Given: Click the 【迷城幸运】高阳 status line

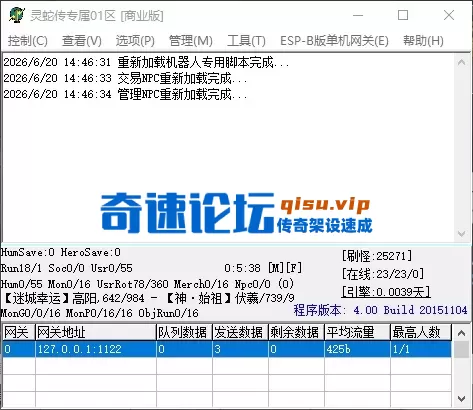Looking at the screenshot, I should pos(149,298).
